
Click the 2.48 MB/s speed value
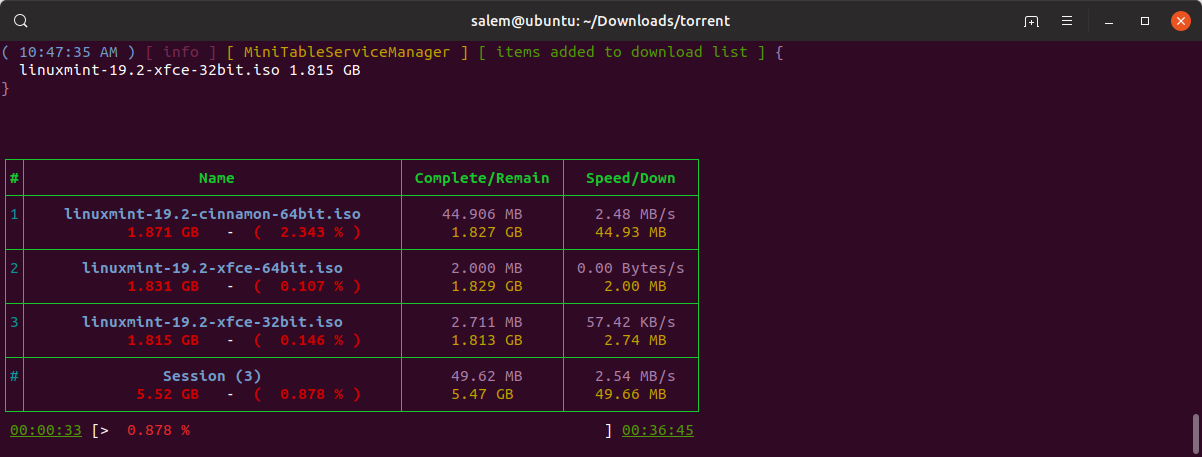pos(635,214)
